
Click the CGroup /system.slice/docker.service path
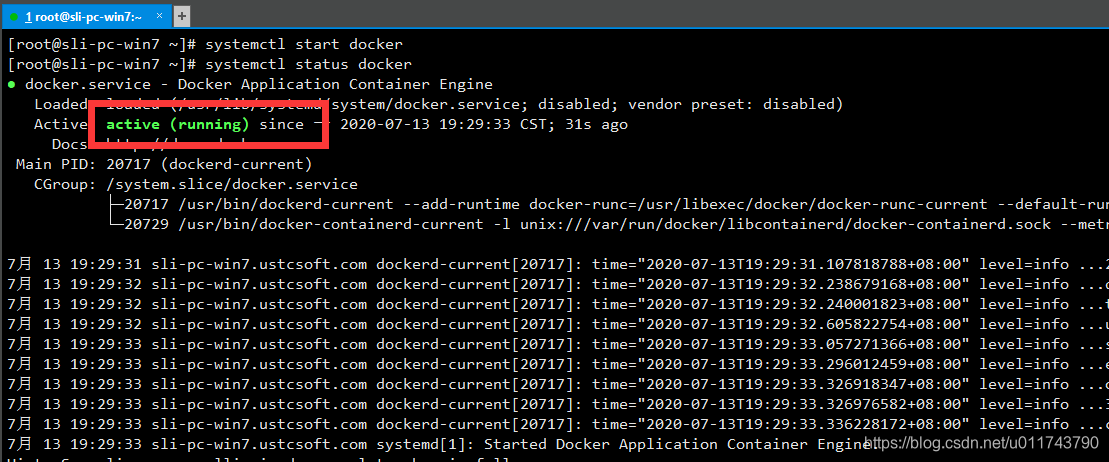click(231, 185)
